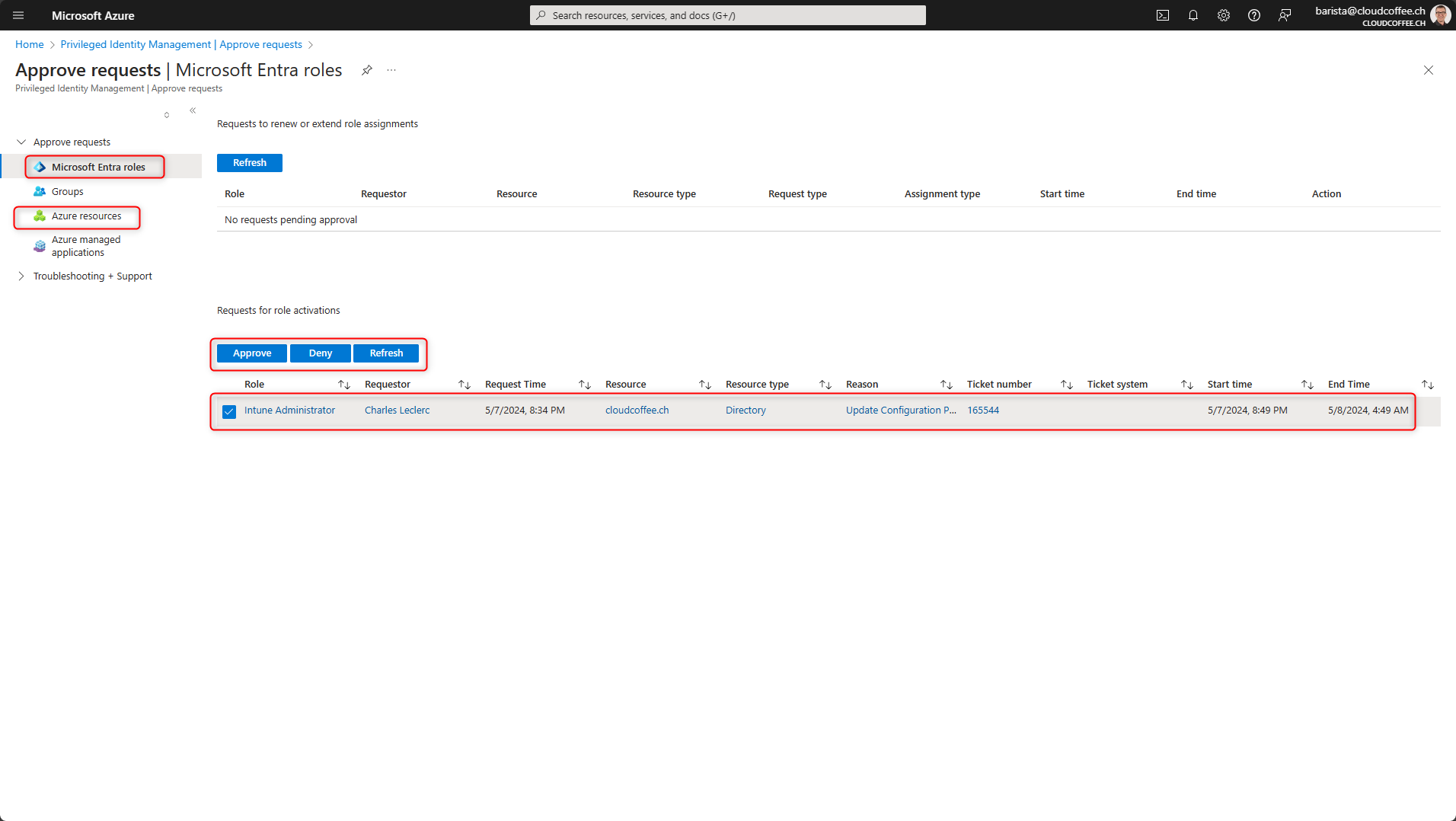Sort activations by Role column arrows

tap(344, 385)
